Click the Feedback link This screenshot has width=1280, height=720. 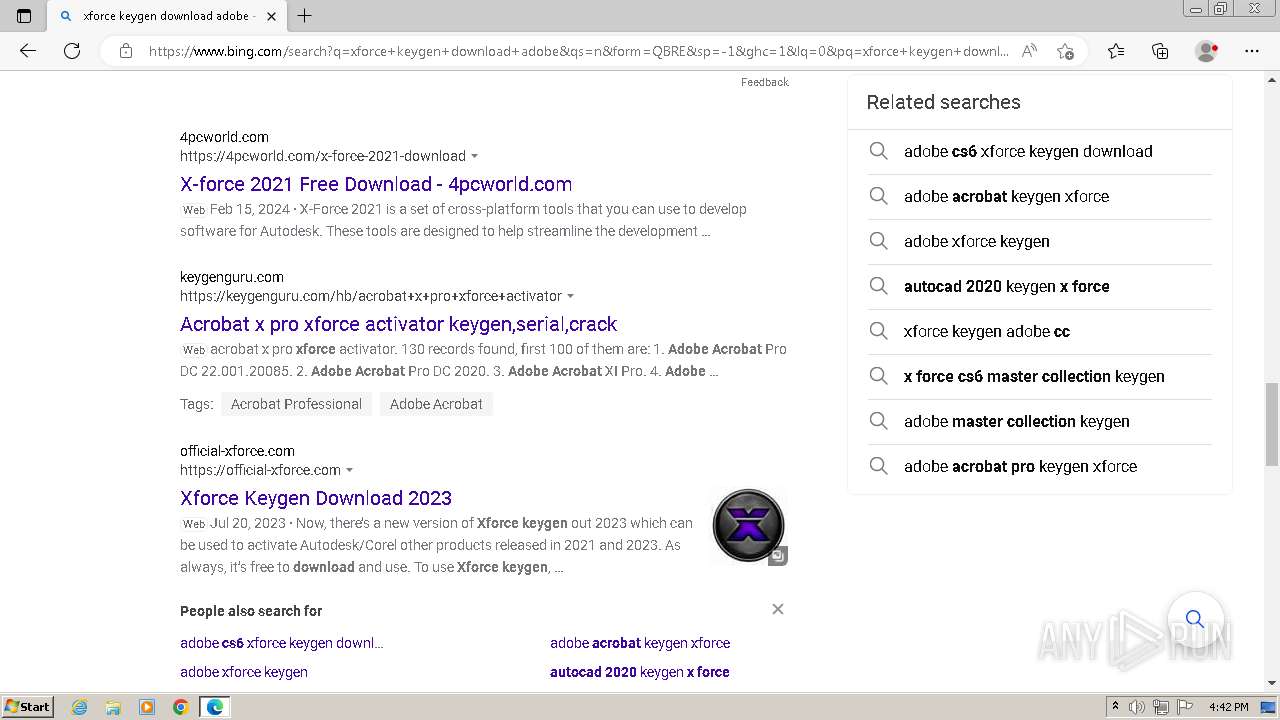point(765,82)
